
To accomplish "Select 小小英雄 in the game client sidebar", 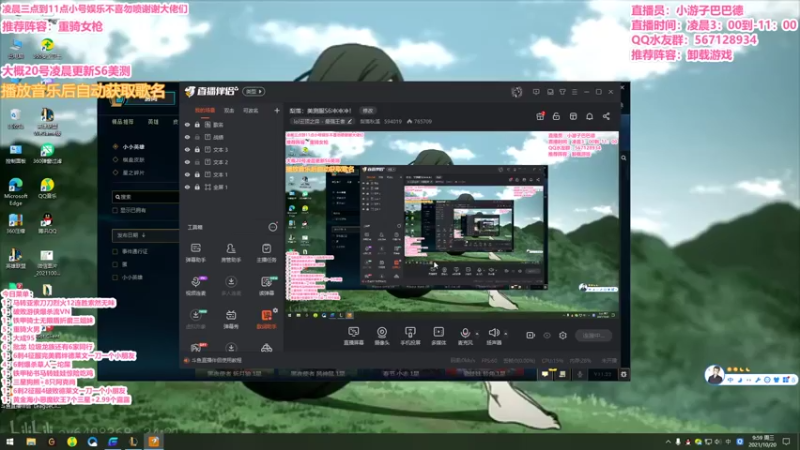I will pyautogui.click(x=133, y=147).
